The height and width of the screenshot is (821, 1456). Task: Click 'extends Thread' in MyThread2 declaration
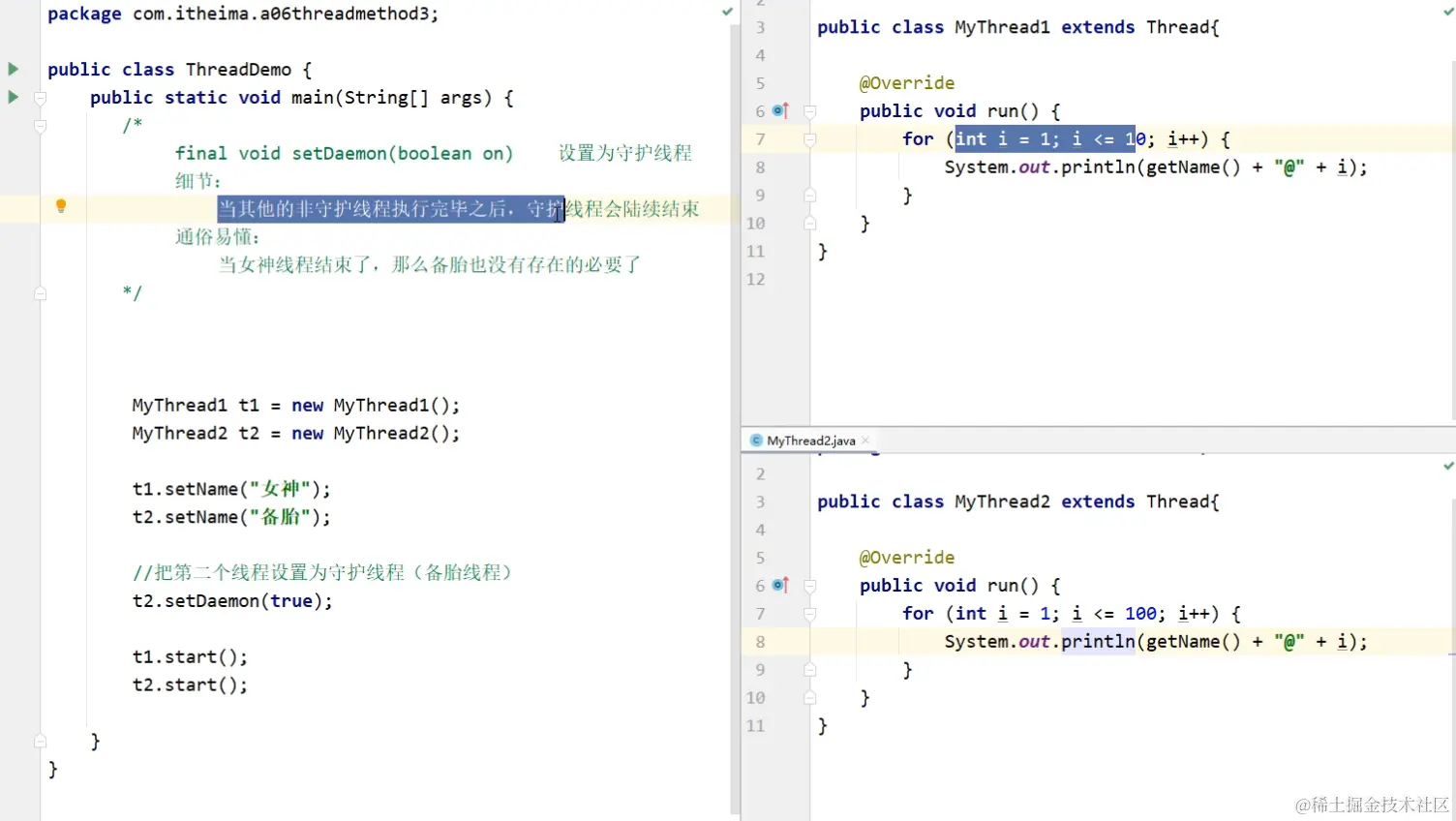click(x=1136, y=502)
